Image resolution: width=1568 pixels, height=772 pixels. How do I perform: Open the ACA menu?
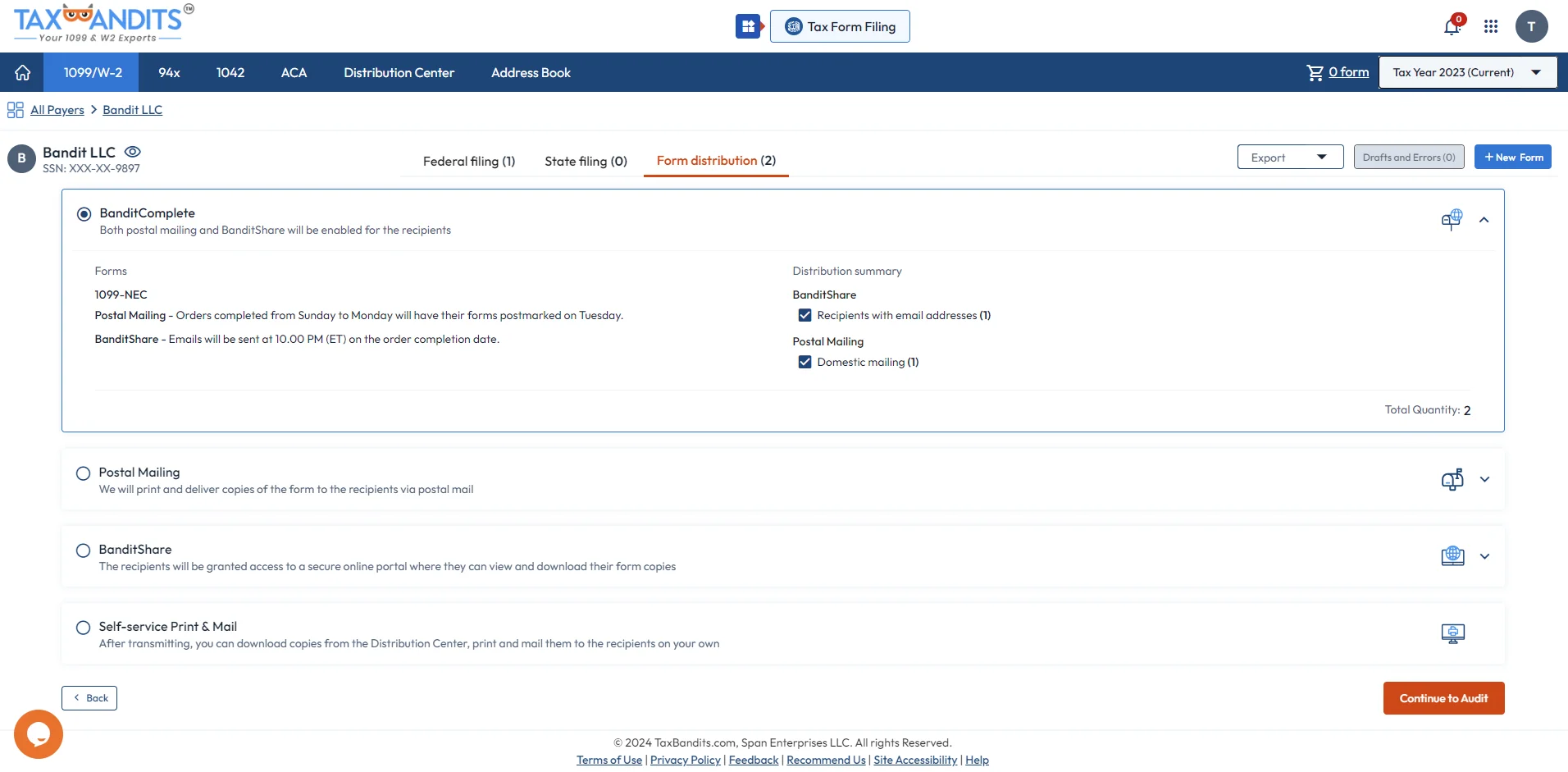tap(294, 72)
